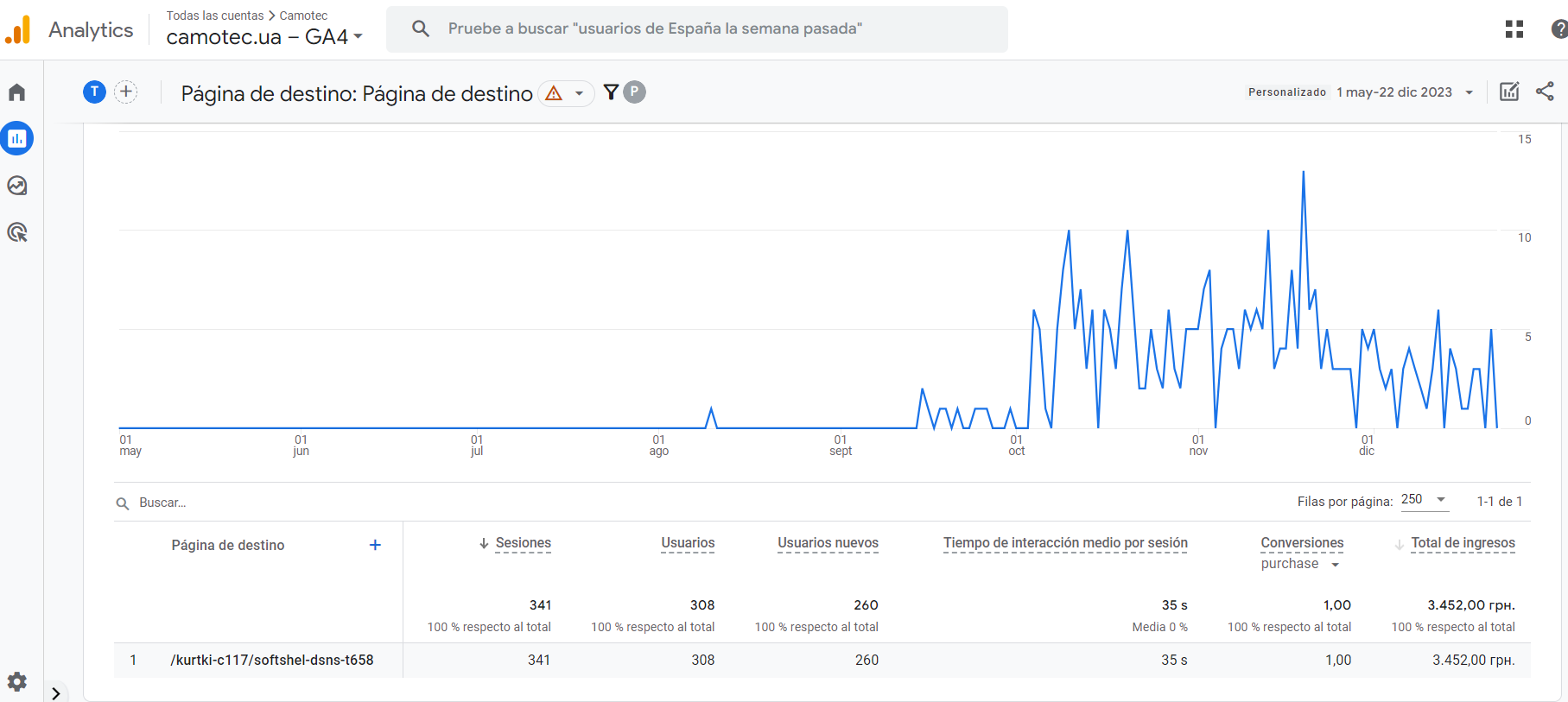Click the filter funnel icon

611,92
